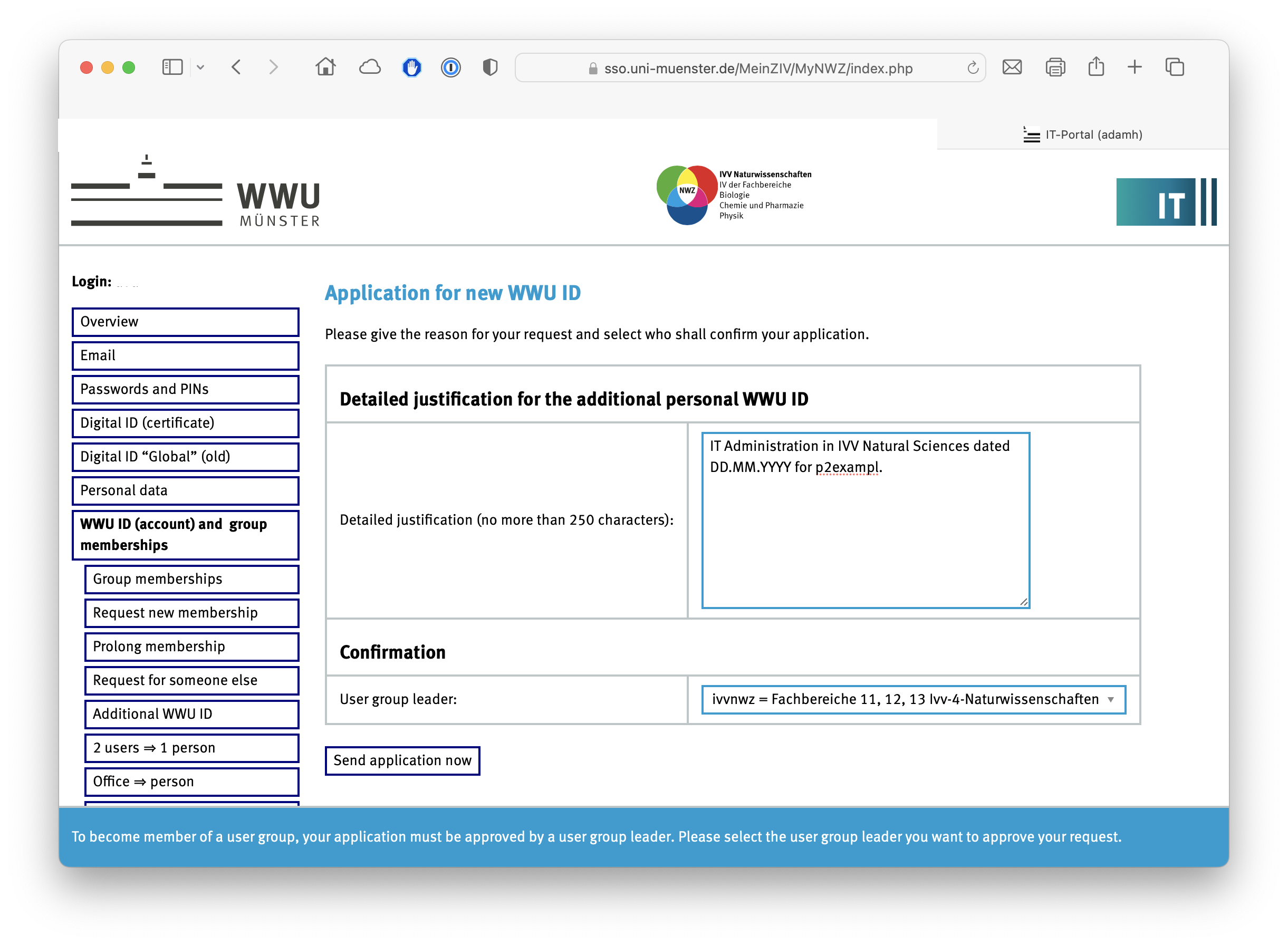Click the Additional WWU ID link
The image size is (1288, 945).
191,714
